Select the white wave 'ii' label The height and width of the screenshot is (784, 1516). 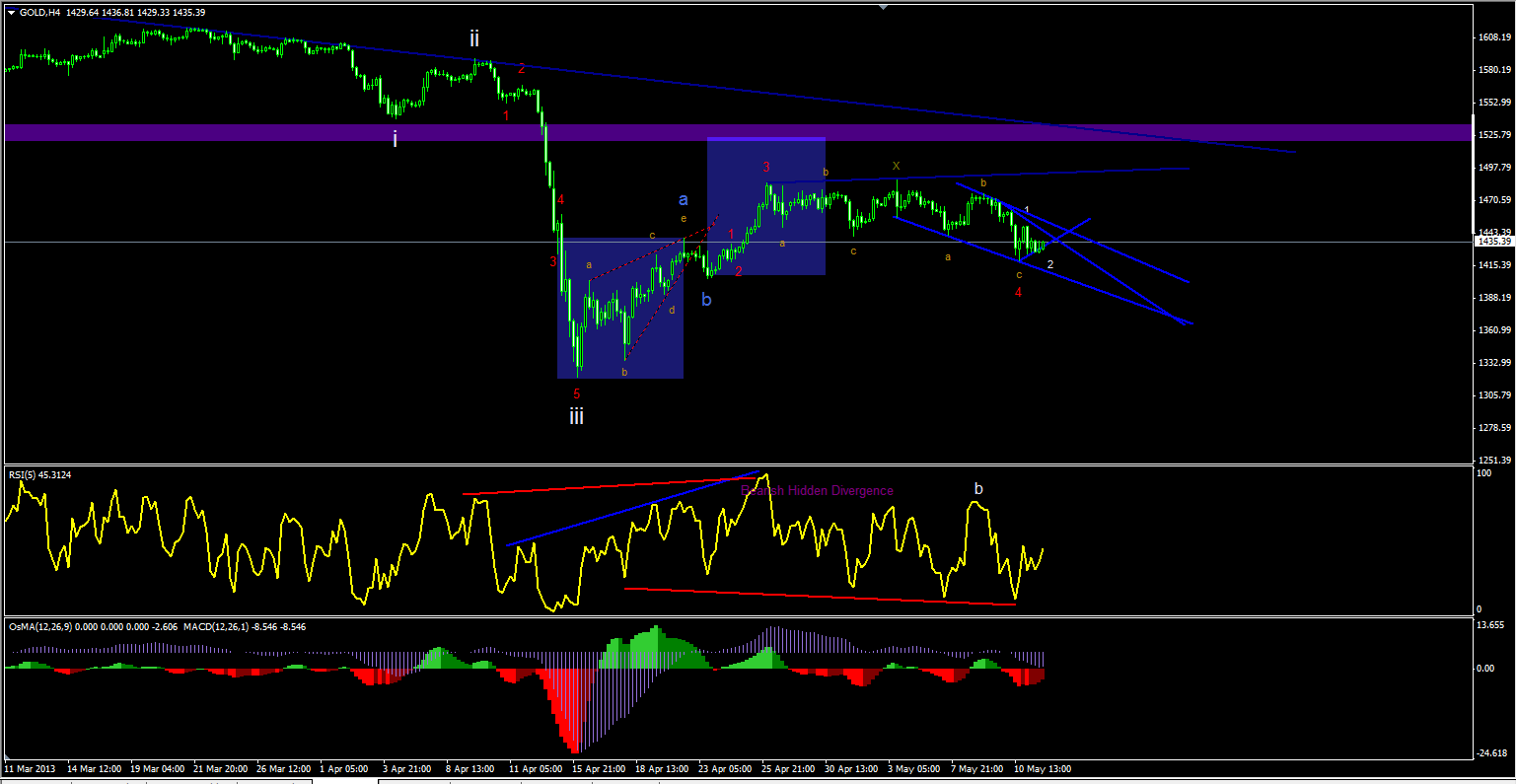[x=474, y=38]
